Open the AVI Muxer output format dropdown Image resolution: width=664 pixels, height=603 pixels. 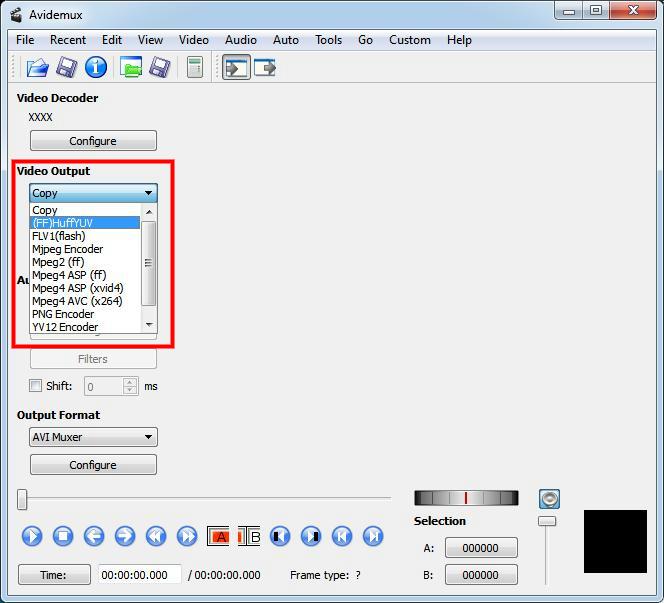[x=93, y=437]
